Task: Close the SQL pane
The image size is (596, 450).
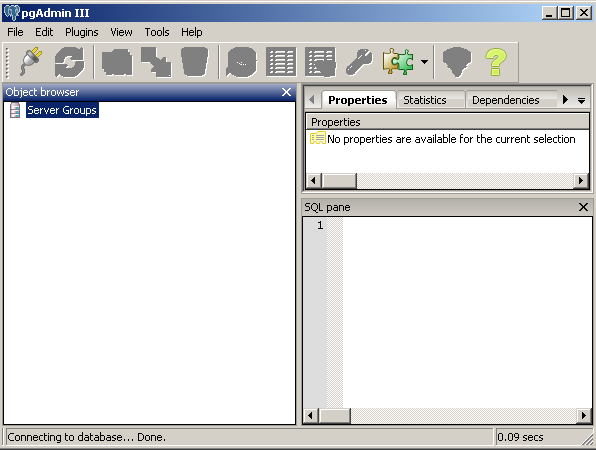Action: click(x=583, y=207)
